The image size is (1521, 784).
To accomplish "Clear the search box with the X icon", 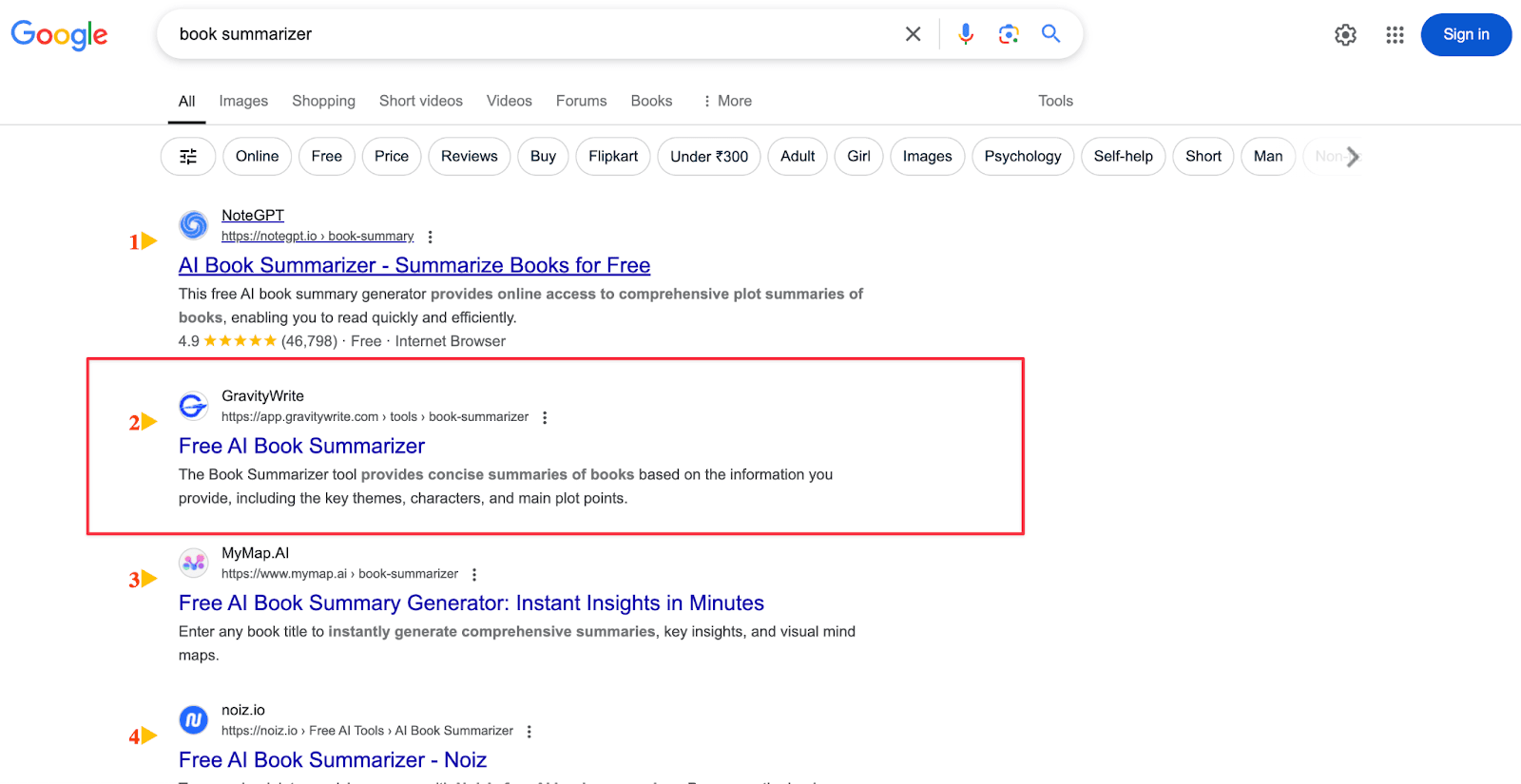I will click(913, 34).
